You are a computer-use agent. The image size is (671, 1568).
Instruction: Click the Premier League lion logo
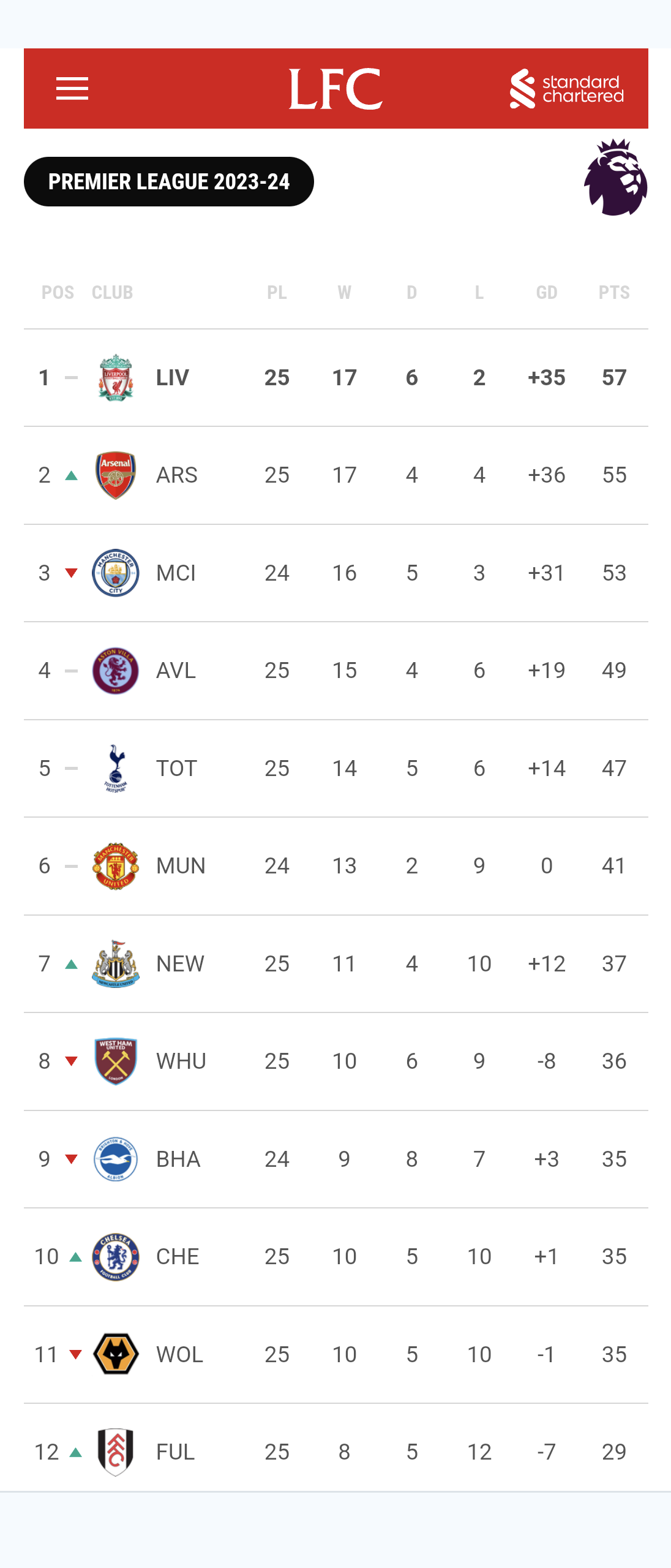pos(615,178)
